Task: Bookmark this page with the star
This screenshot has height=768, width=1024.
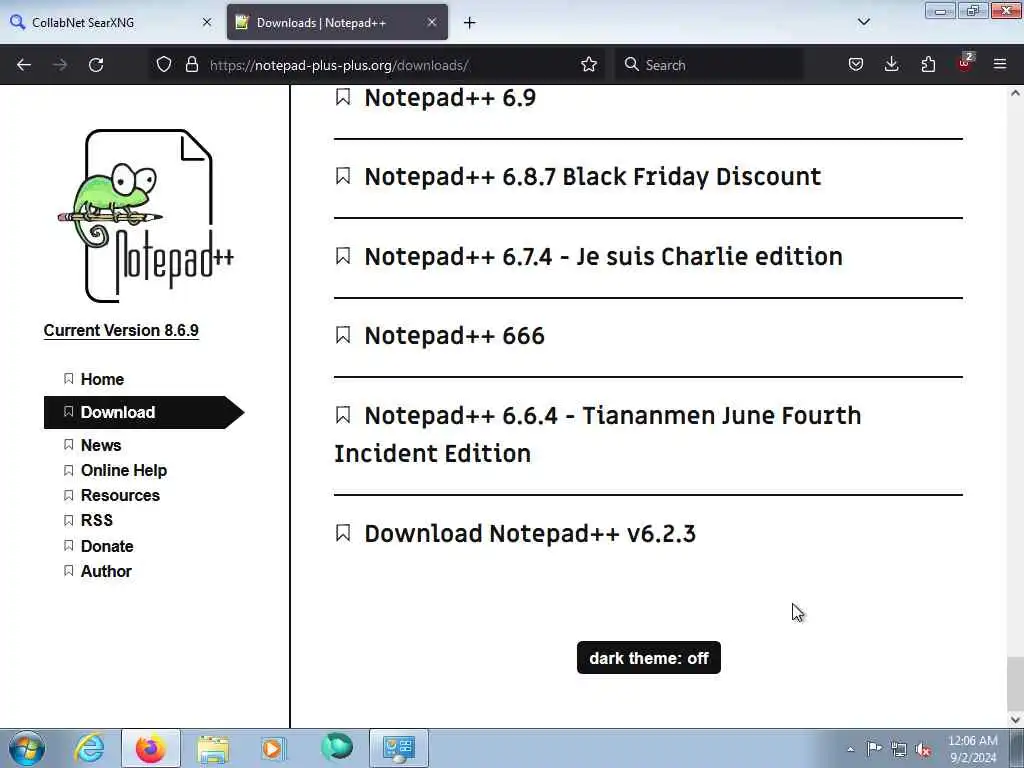Action: (x=589, y=65)
